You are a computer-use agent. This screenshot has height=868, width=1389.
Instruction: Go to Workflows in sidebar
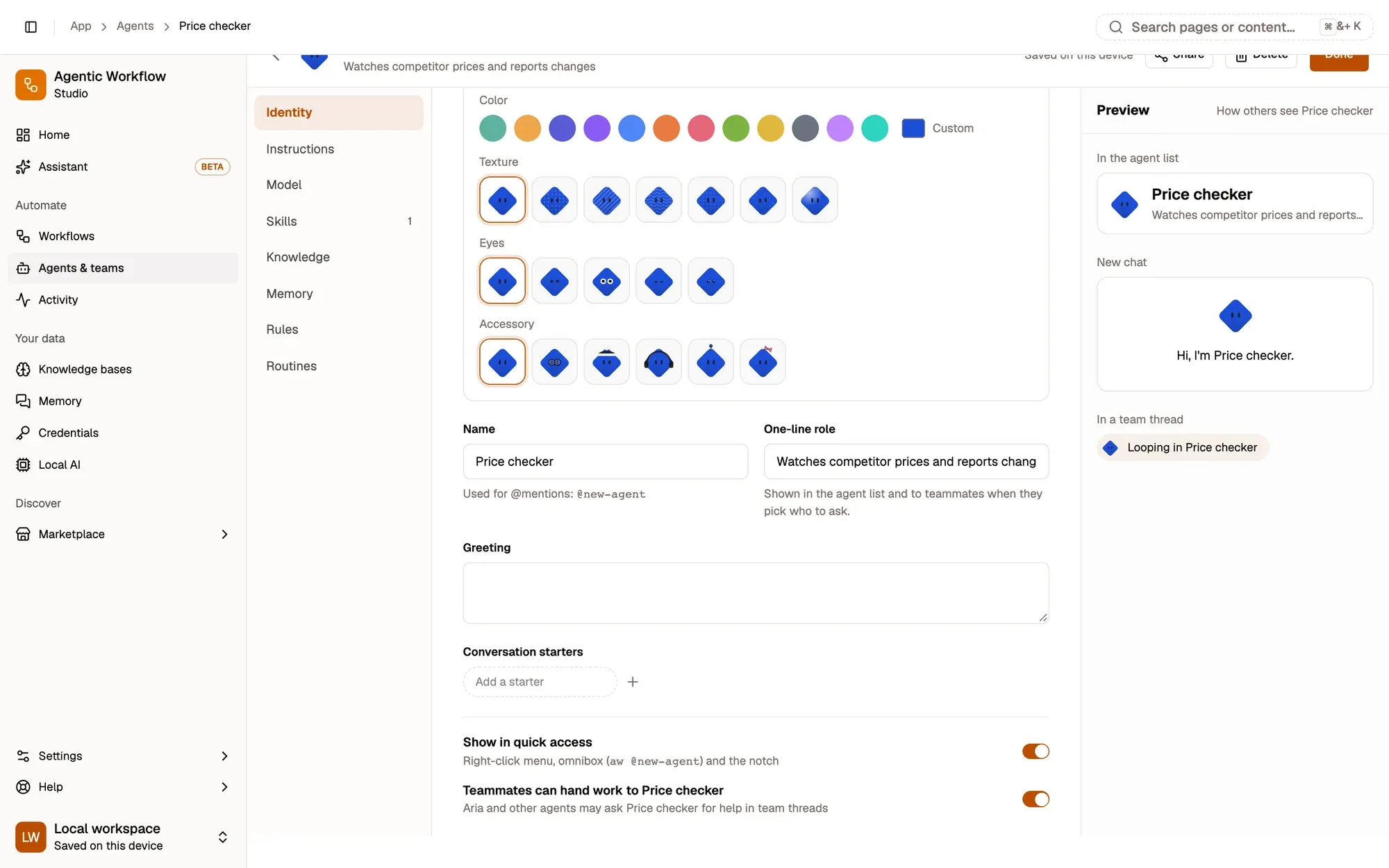(x=123, y=236)
